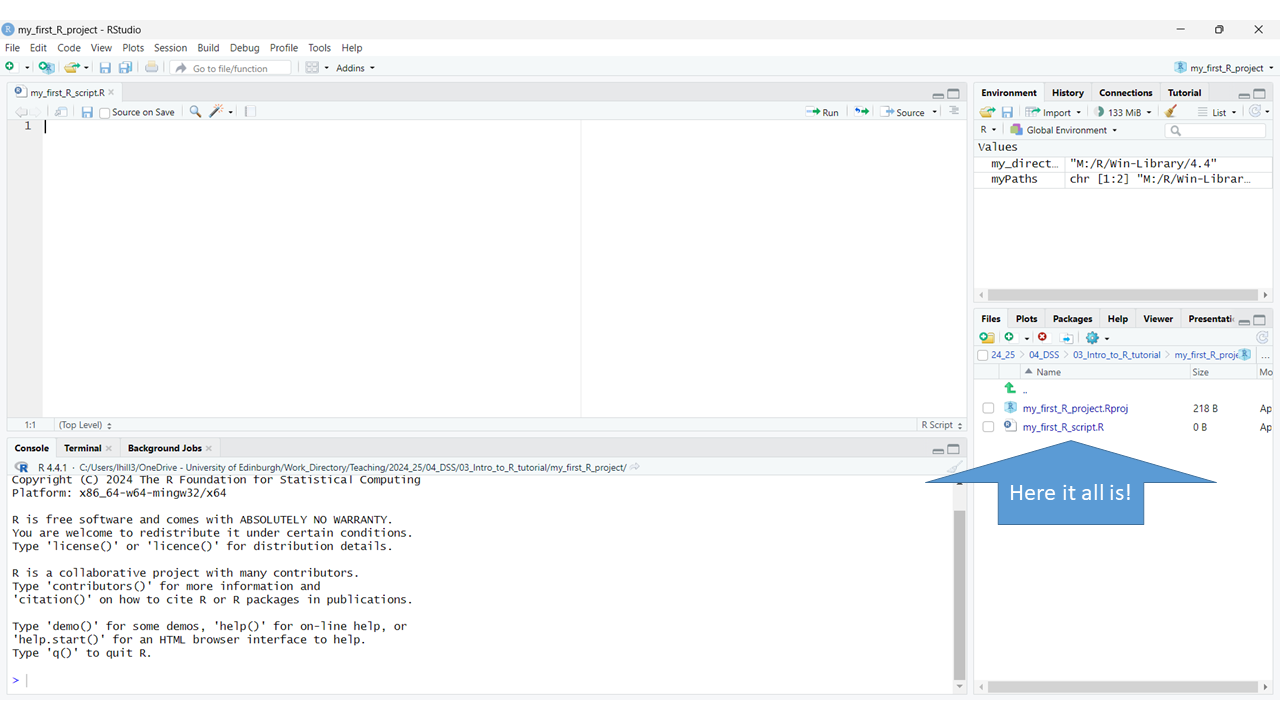Image resolution: width=1280 pixels, height=720 pixels.
Task: Click the Compile Report notebook icon
Action: click(x=250, y=112)
